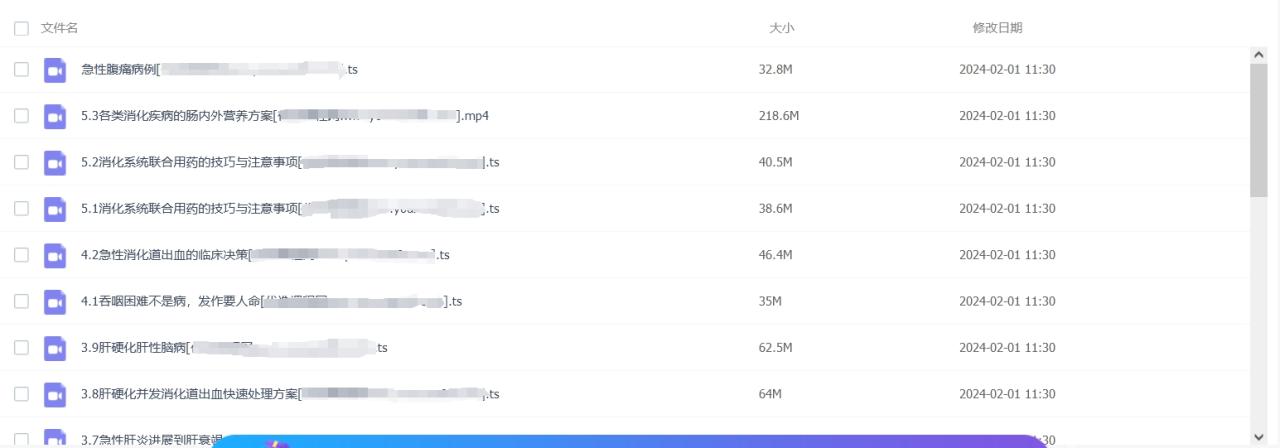Click scrollbar down arrow at bottom
1280x448 pixels.
coord(1259,438)
